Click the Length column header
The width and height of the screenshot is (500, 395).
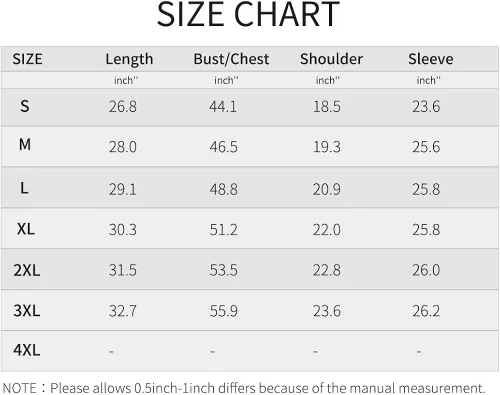[129, 60]
